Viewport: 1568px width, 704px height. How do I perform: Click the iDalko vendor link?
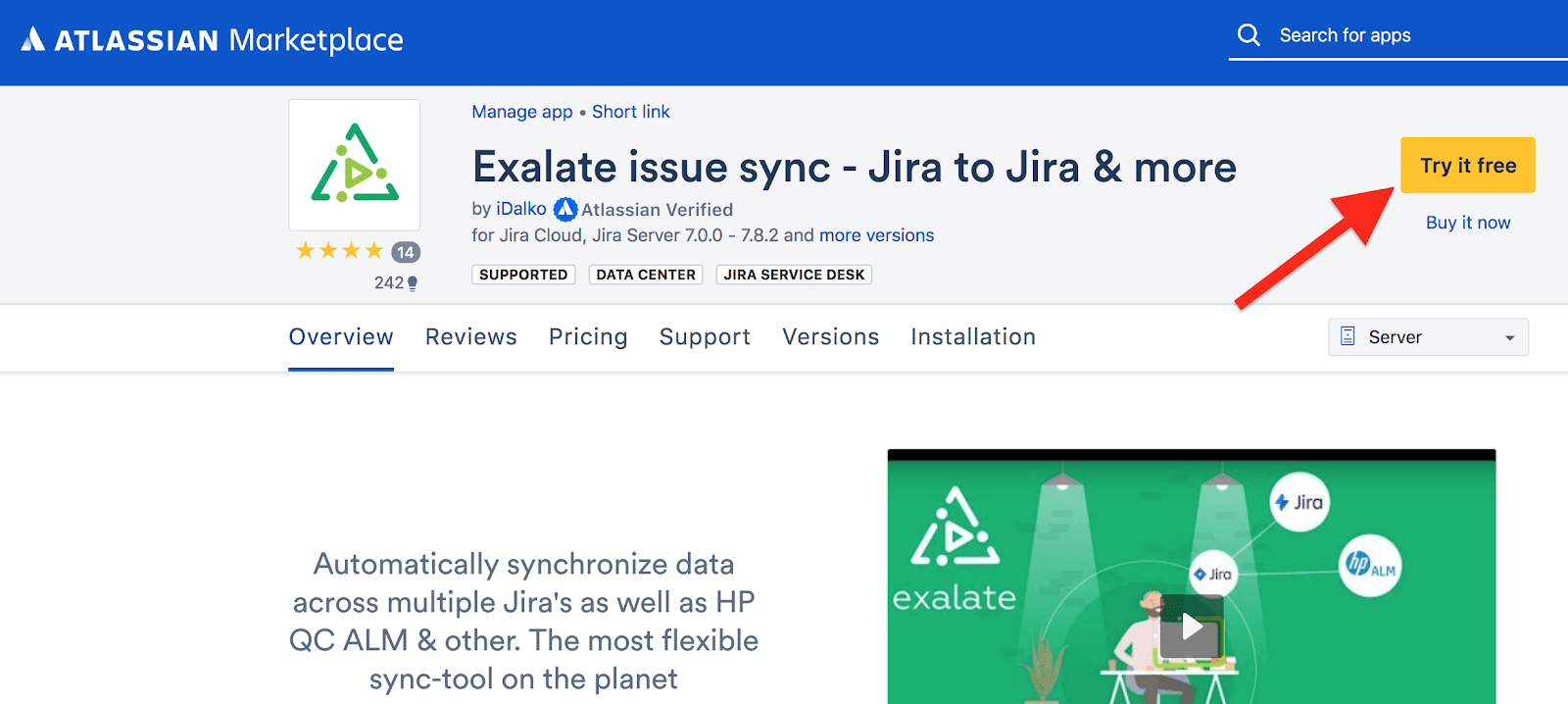(x=521, y=209)
